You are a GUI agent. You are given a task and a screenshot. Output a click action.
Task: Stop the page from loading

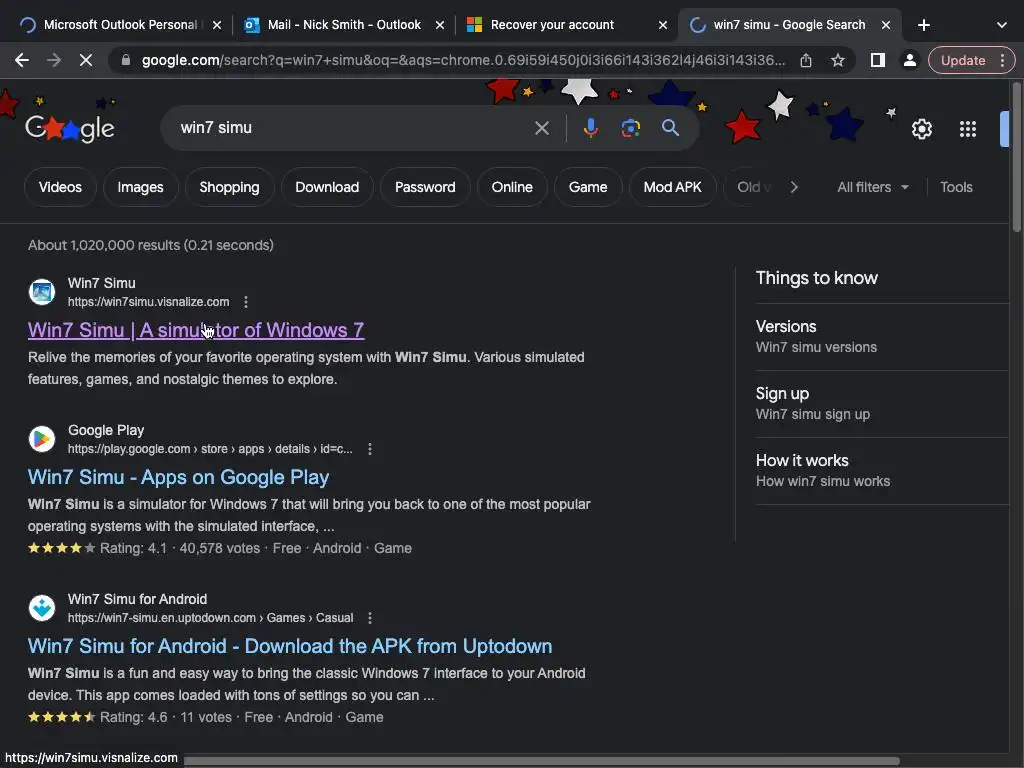86,61
